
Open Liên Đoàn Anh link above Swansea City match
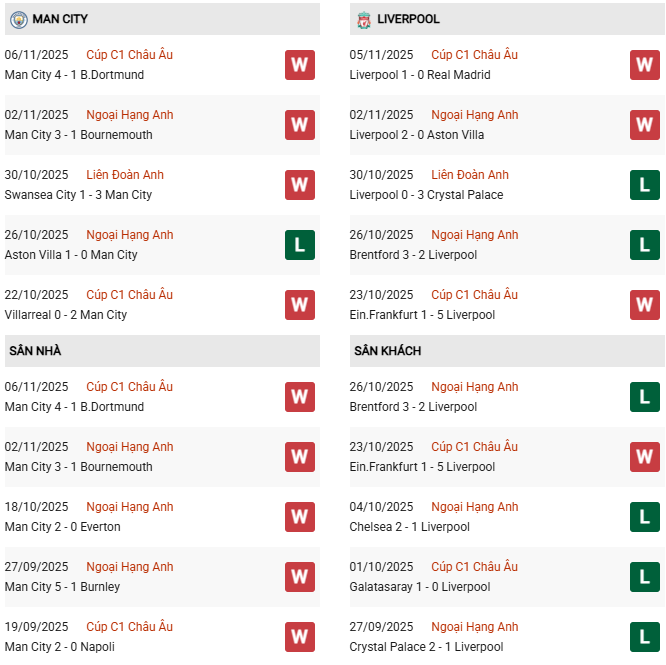click(x=125, y=175)
